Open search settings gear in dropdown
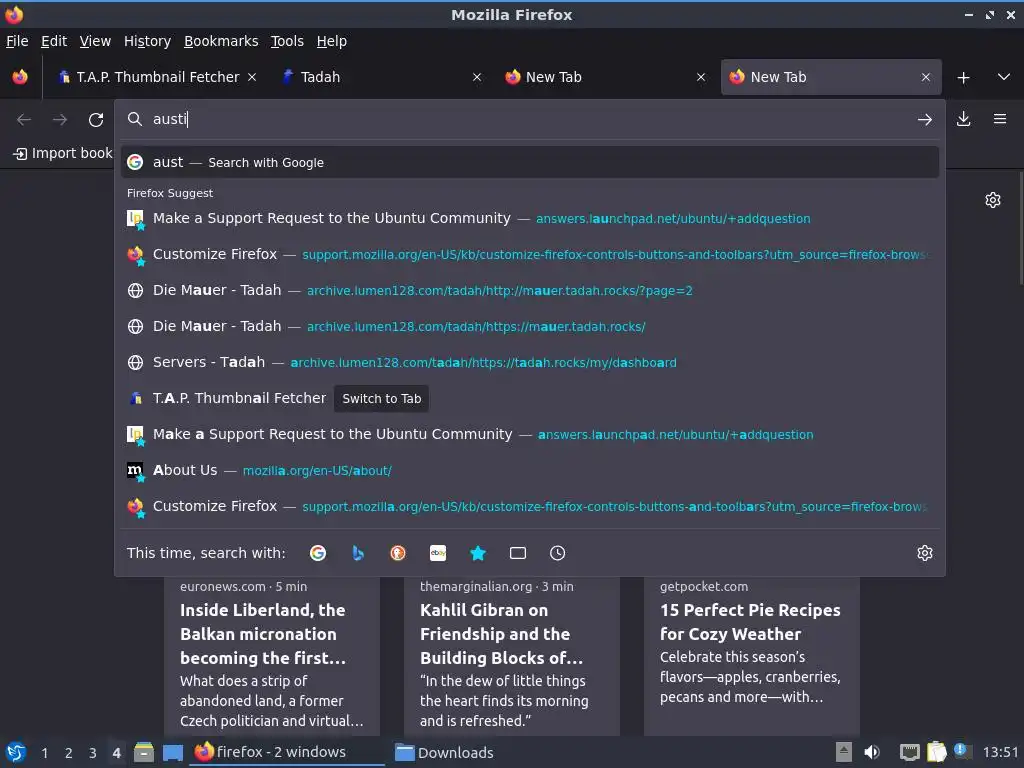1024x768 pixels. click(x=924, y=553)
